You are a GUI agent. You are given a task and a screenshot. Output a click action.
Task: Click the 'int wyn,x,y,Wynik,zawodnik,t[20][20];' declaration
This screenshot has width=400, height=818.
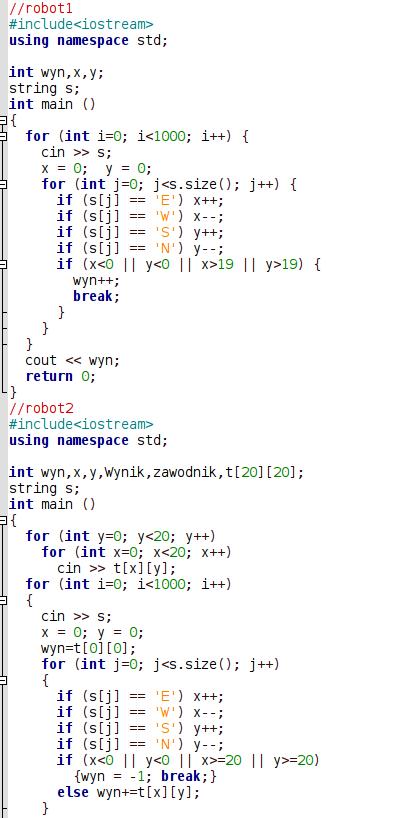pyautogui.click(x=156, y=473)
